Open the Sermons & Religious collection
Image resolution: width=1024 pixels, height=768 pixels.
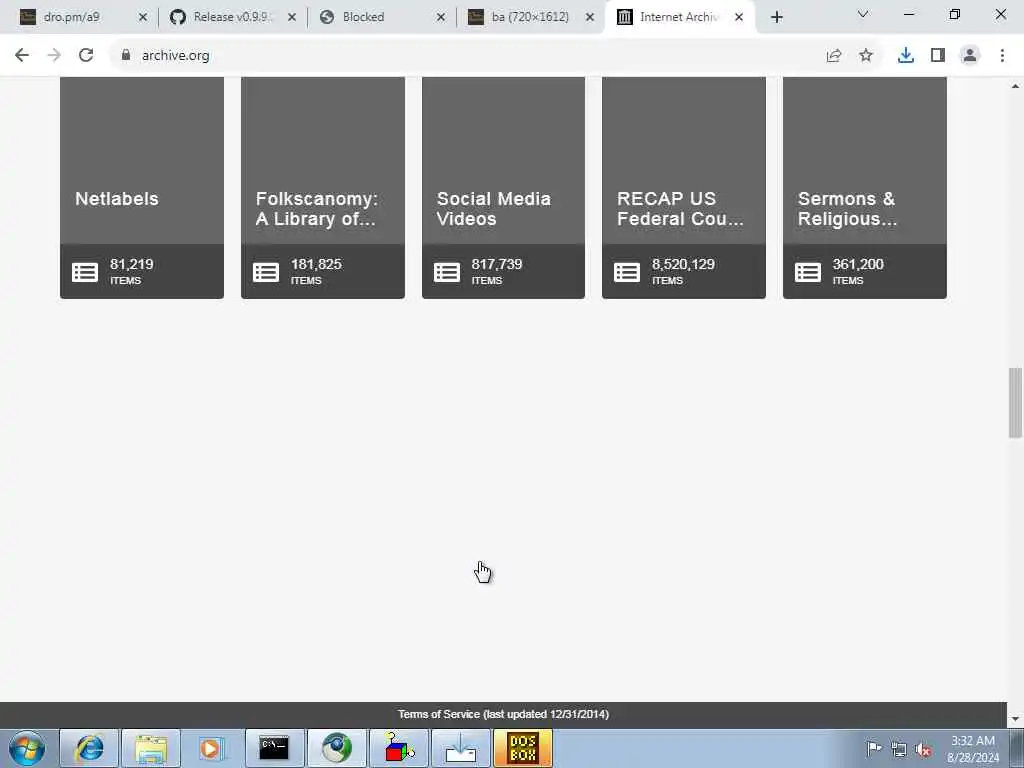click(865, 187)
